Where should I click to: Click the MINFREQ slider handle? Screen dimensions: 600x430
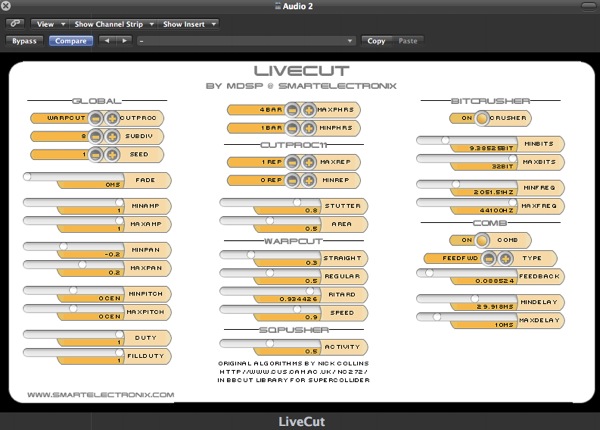click(455, 184)
